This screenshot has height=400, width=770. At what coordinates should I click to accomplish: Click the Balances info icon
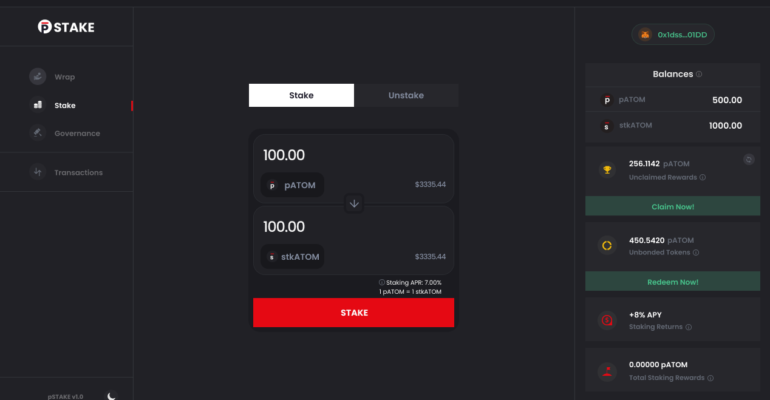point(699,74)
